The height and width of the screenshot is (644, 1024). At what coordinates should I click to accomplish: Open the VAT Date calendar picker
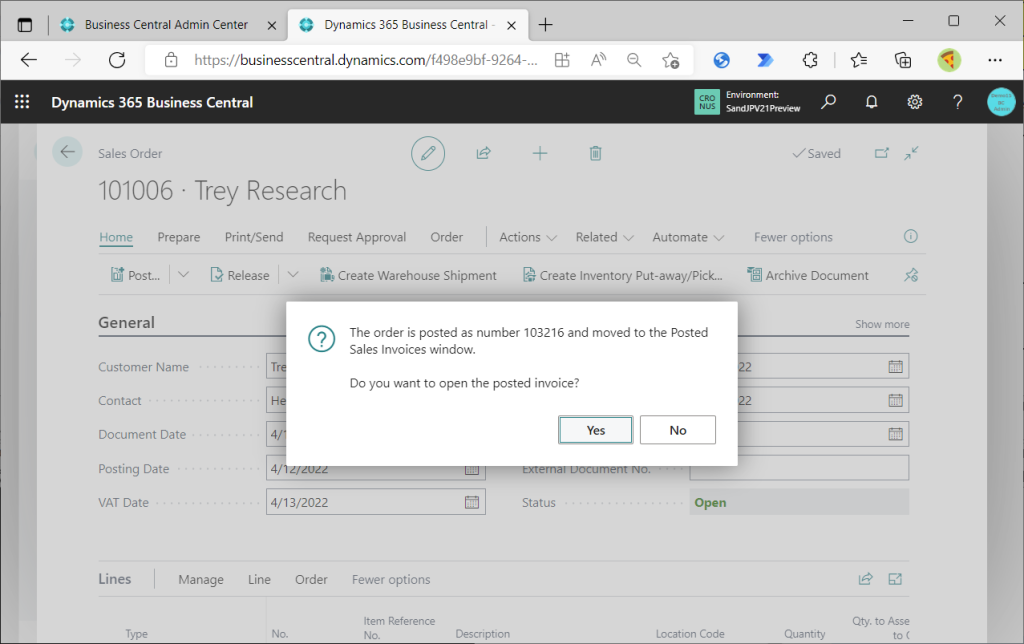(x=472, y=502)
